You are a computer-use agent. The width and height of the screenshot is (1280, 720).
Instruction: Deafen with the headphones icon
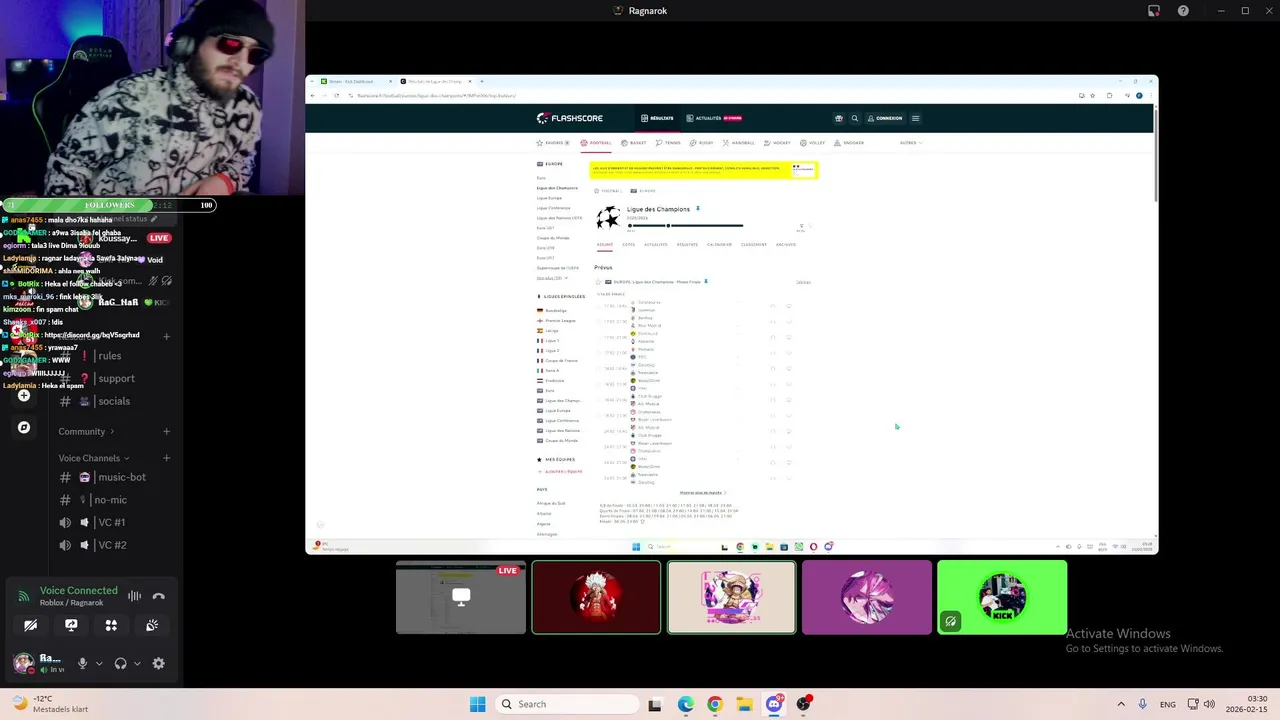(x=121, y=663)
